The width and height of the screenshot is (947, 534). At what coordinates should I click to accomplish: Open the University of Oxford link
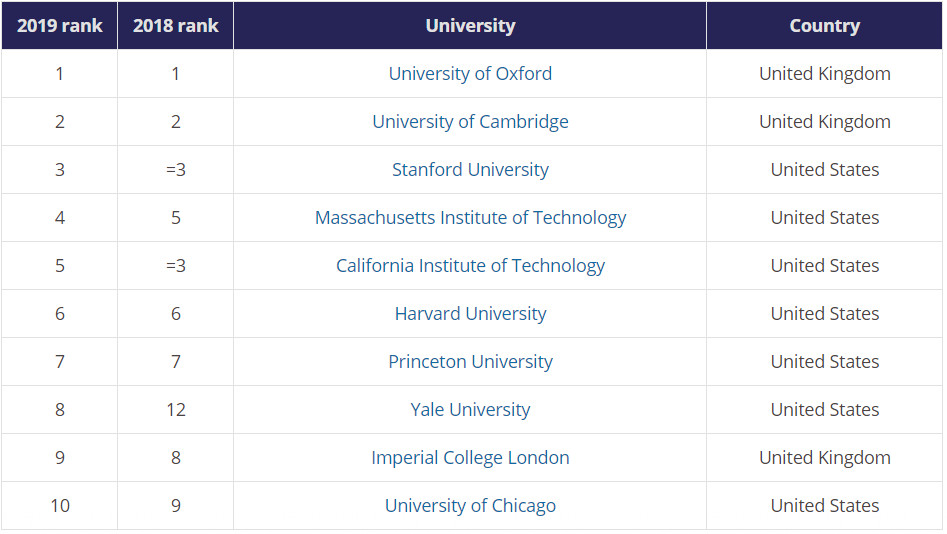coord(470,74)
